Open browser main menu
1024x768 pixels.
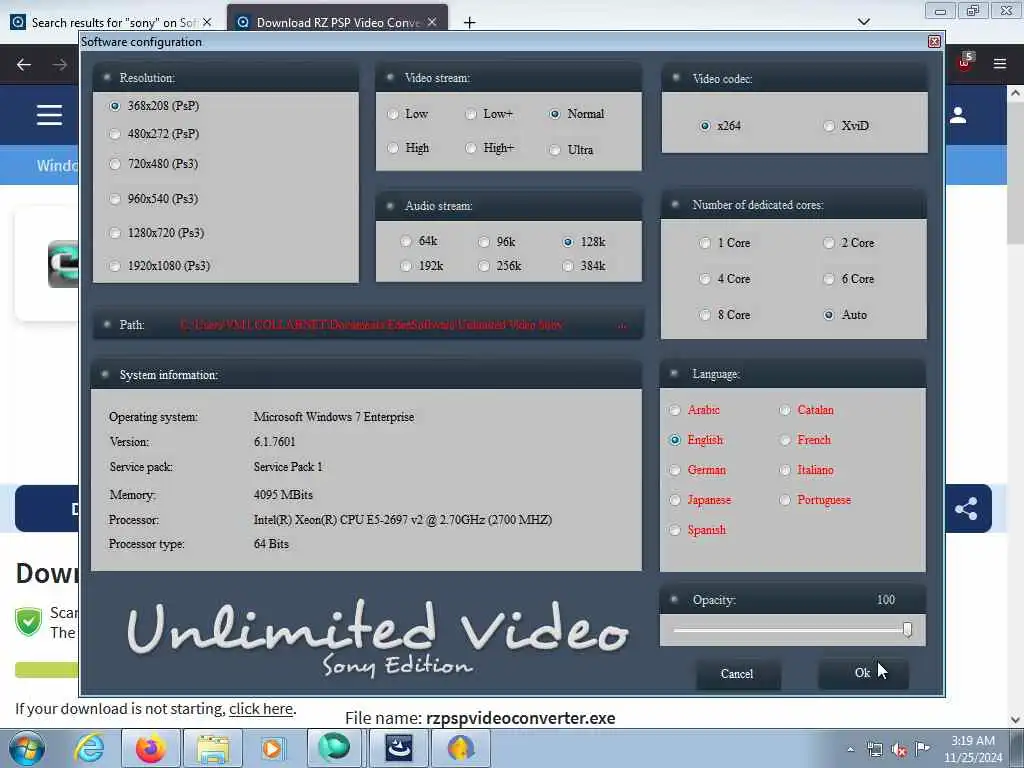(999, 64)
